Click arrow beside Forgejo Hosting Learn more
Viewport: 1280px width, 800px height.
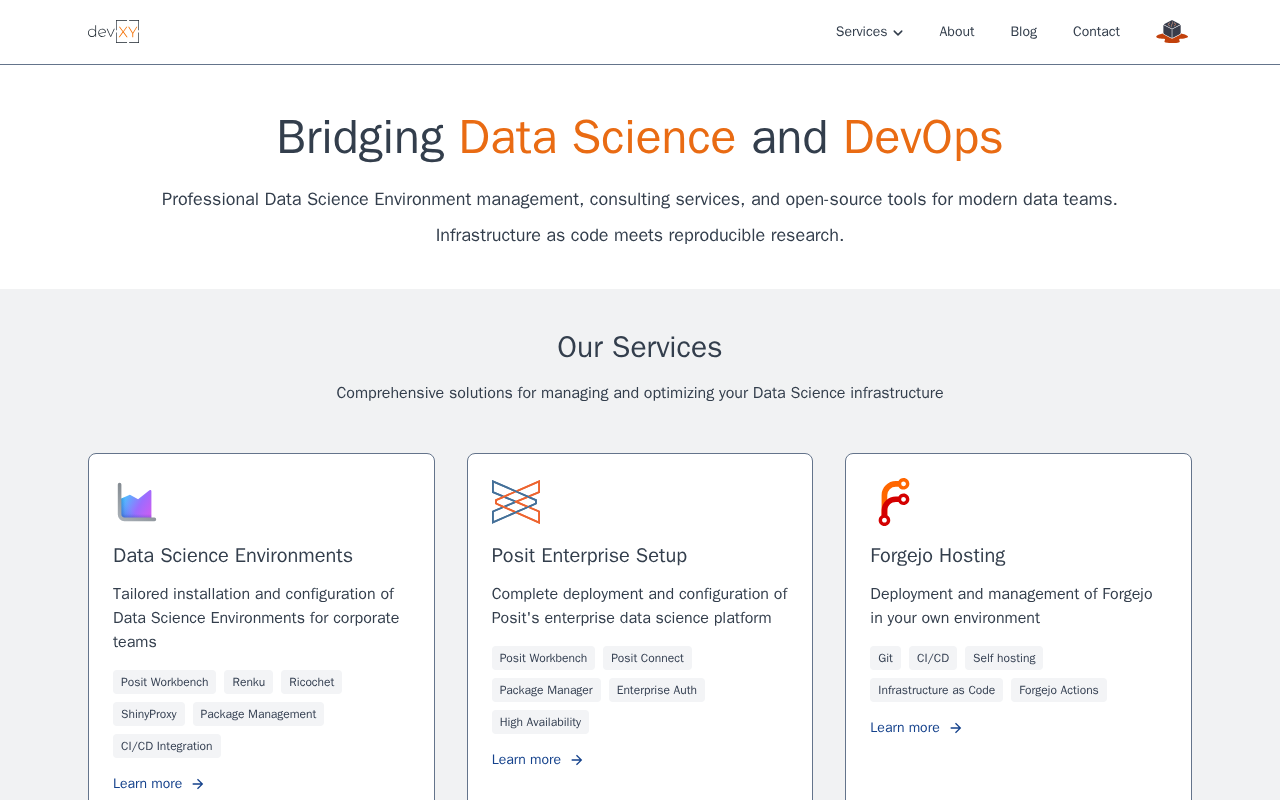coord(956,728)
